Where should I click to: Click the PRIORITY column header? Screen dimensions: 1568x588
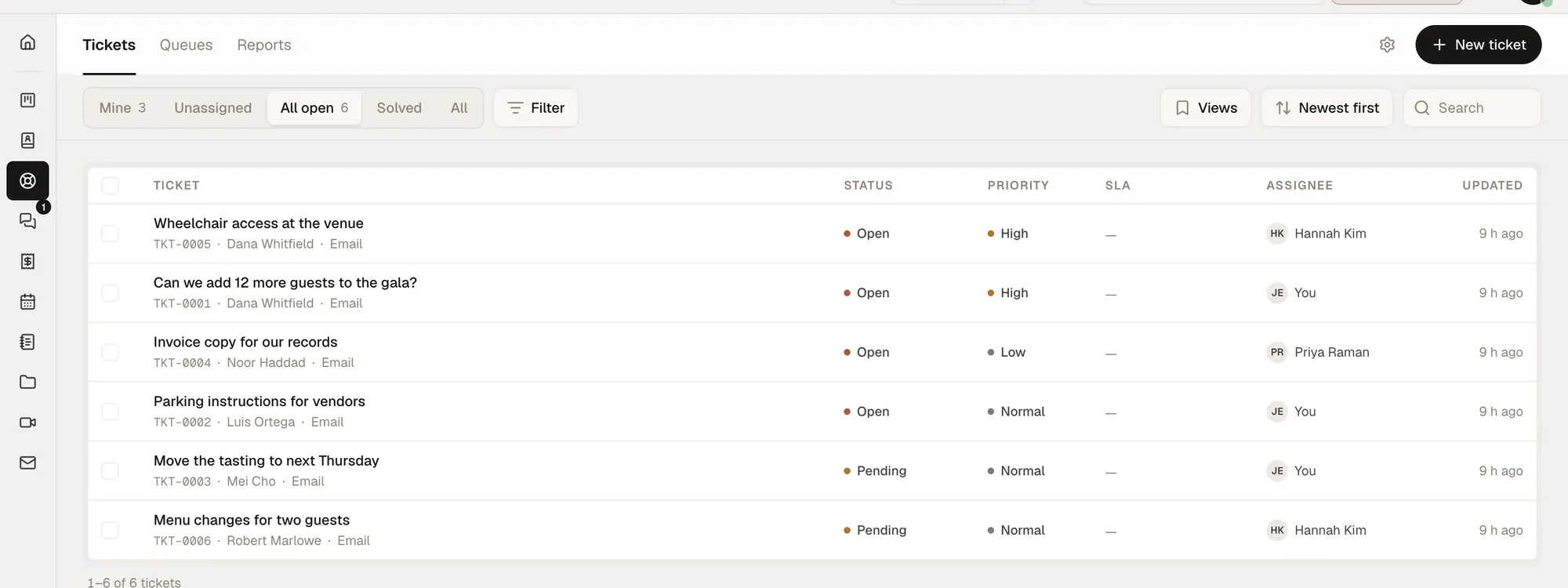[x=1018, y=186]
